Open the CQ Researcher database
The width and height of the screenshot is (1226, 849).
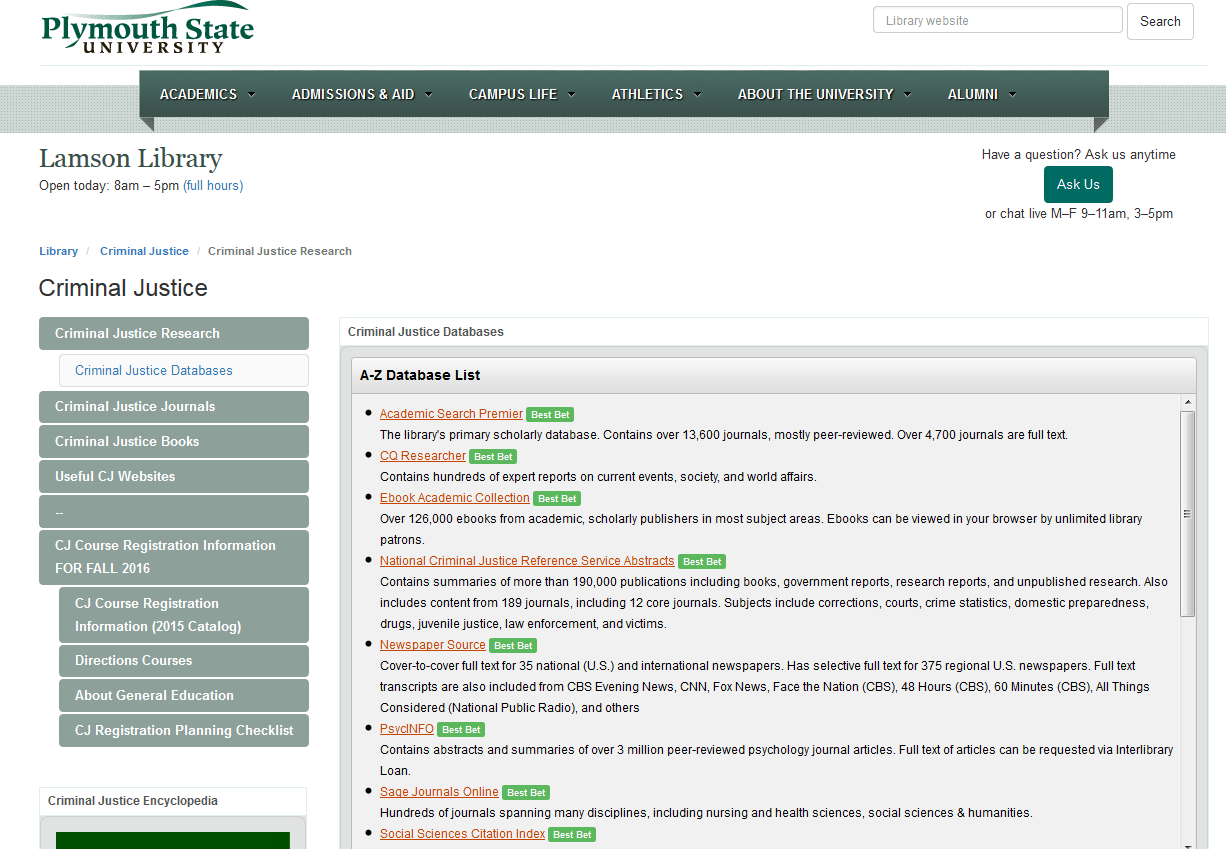pos(422,455)
